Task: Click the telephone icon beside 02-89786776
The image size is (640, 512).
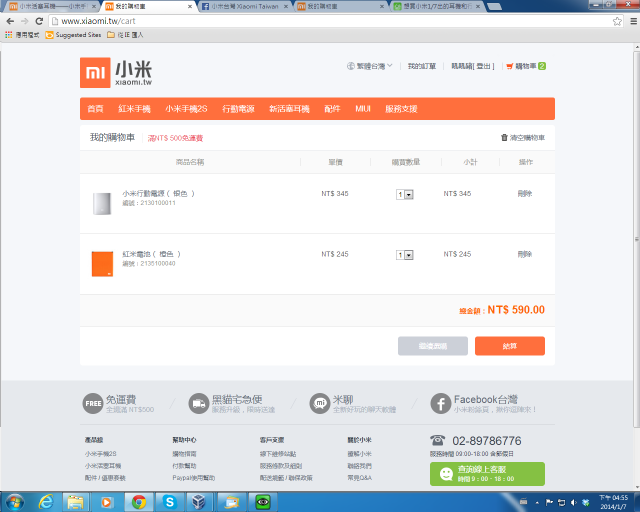Action: pos(438,440)
